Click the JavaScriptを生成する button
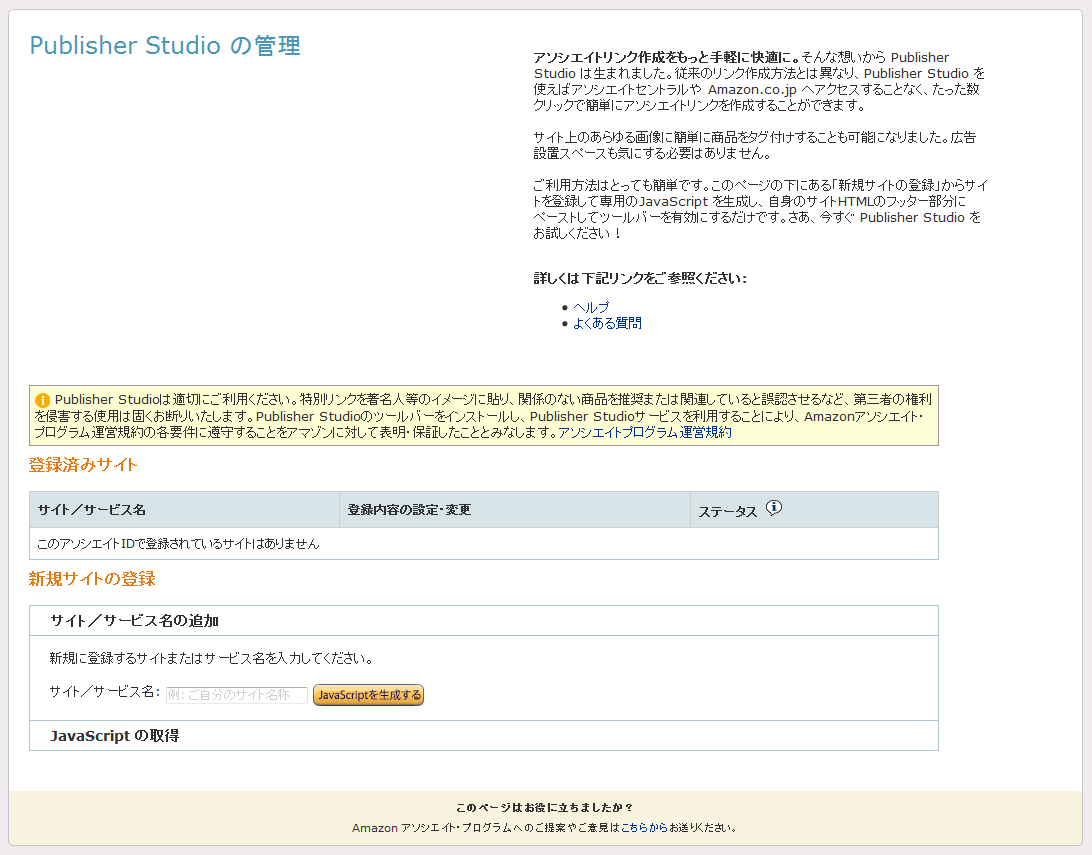Screen dimensions: 1092x855 click(368, 695)
